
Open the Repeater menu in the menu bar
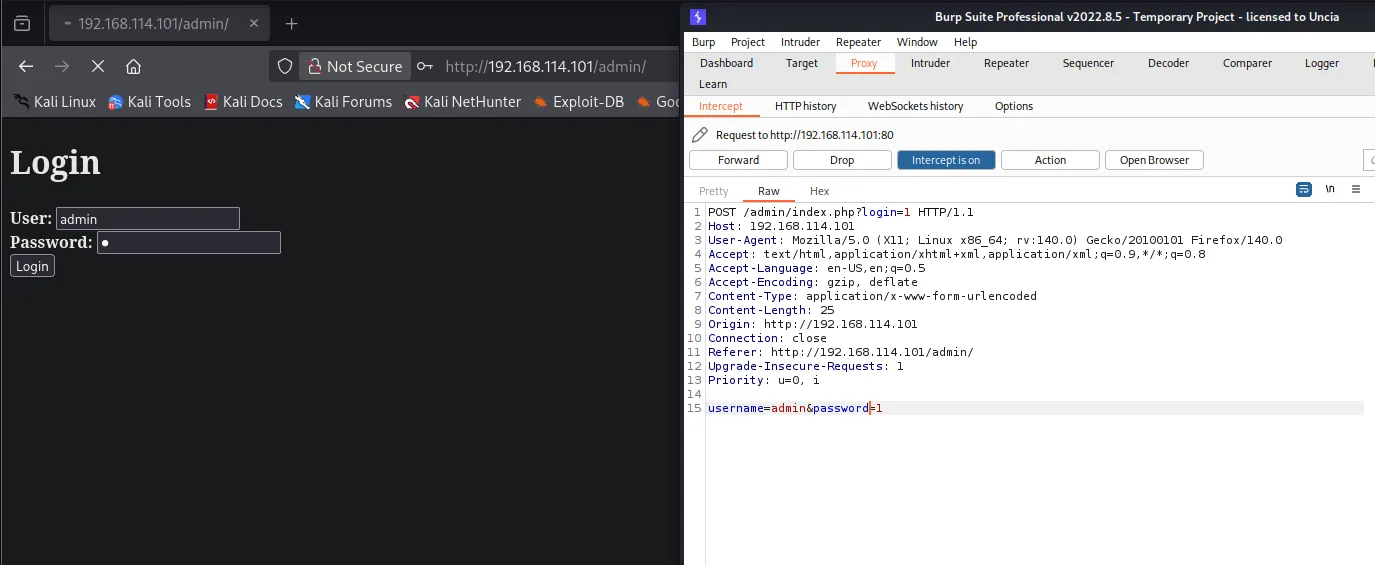point(859,42)
